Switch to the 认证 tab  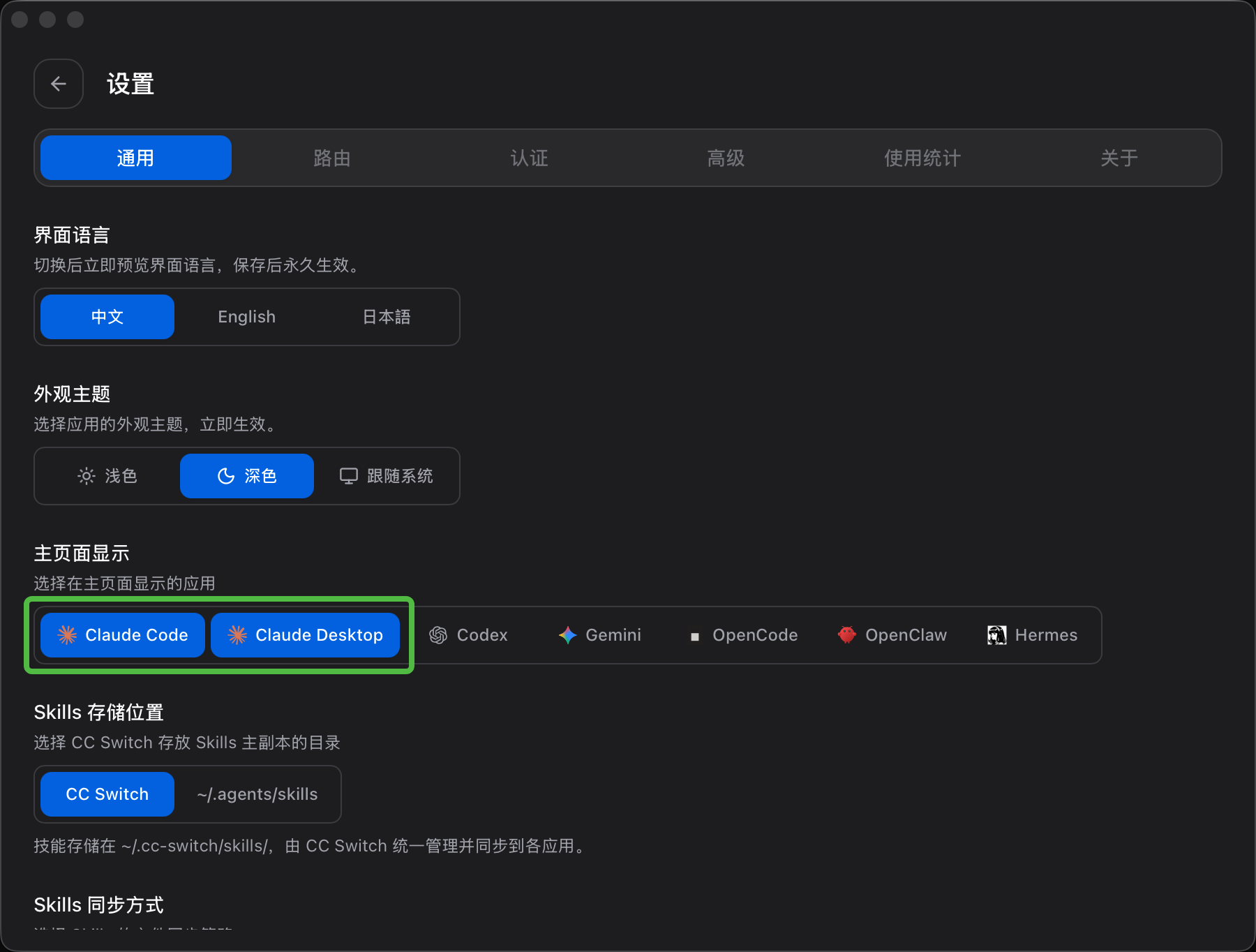point(529,158)
